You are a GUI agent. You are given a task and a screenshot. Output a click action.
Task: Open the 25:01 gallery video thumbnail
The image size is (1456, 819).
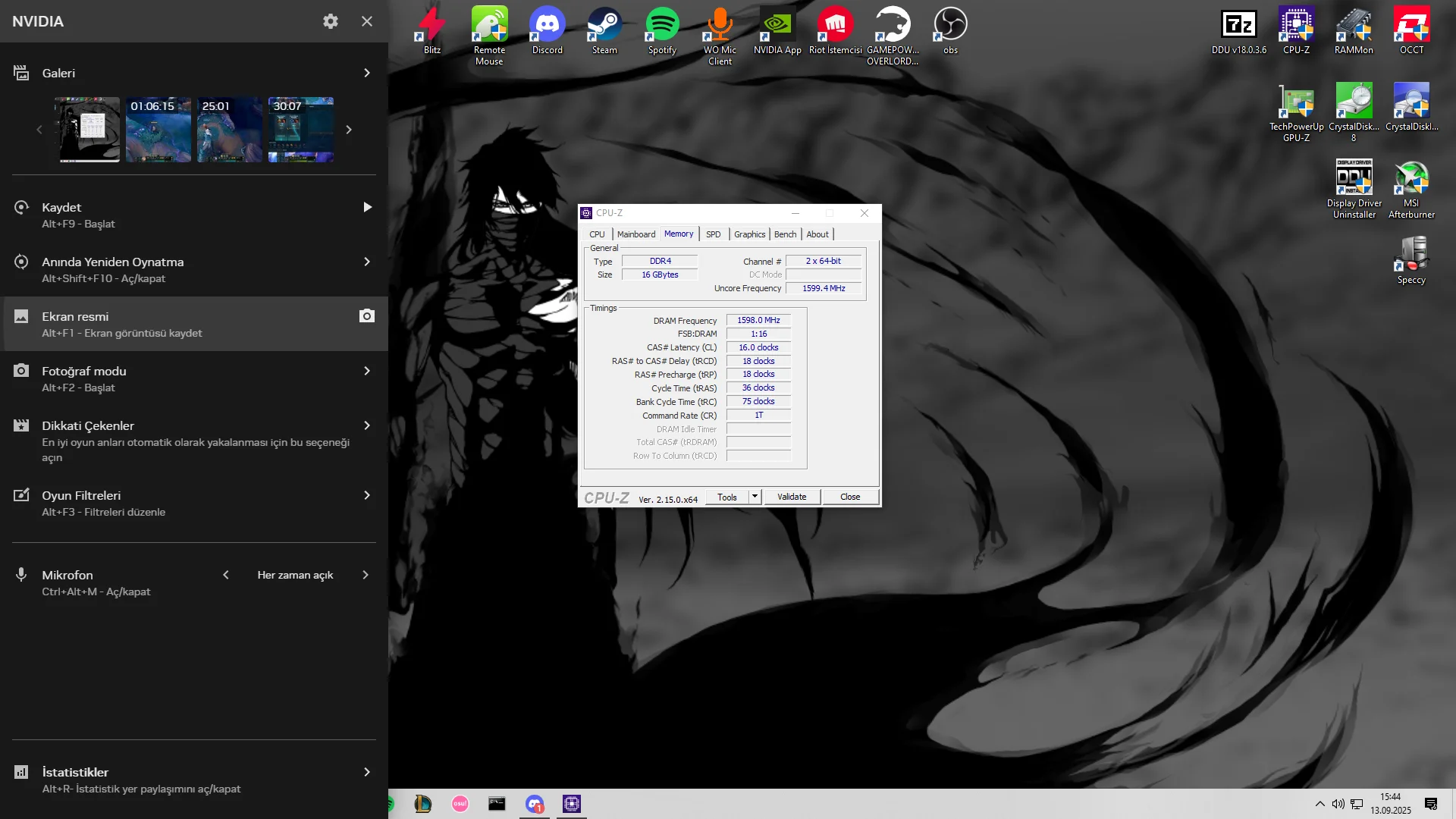click(230, 130)
